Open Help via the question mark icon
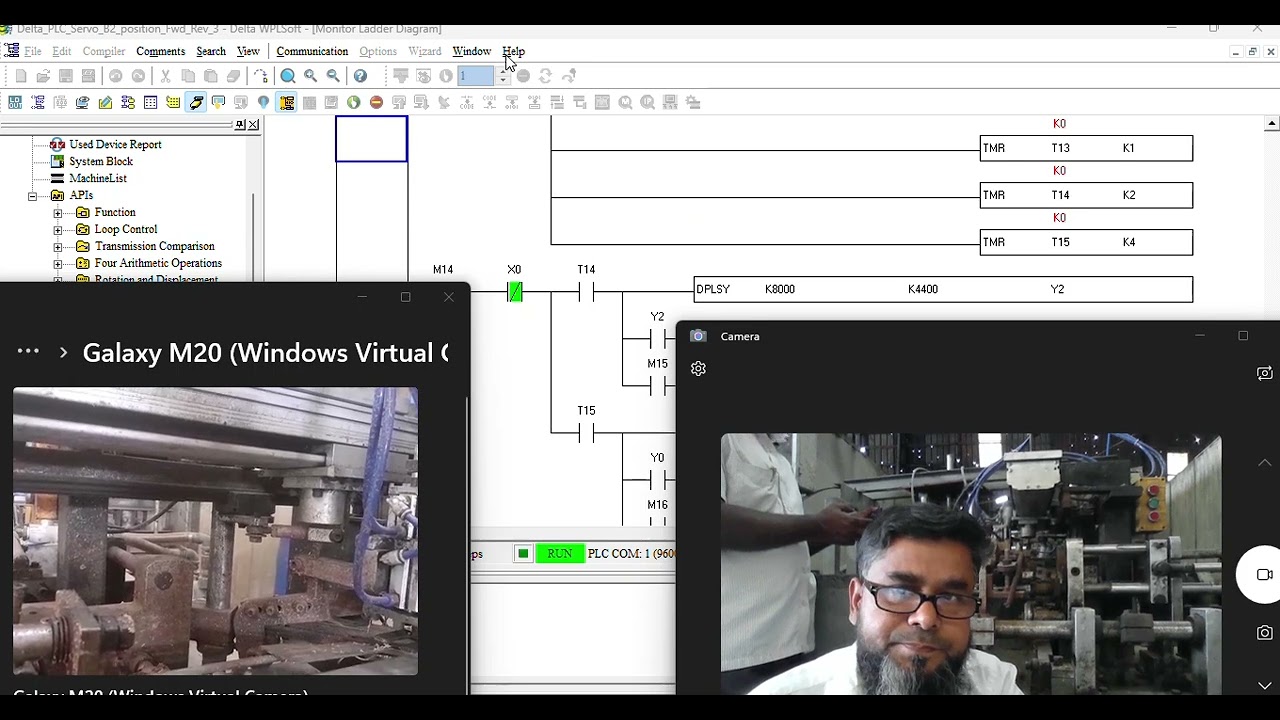The image size is (1280, 720). [361, 76]
